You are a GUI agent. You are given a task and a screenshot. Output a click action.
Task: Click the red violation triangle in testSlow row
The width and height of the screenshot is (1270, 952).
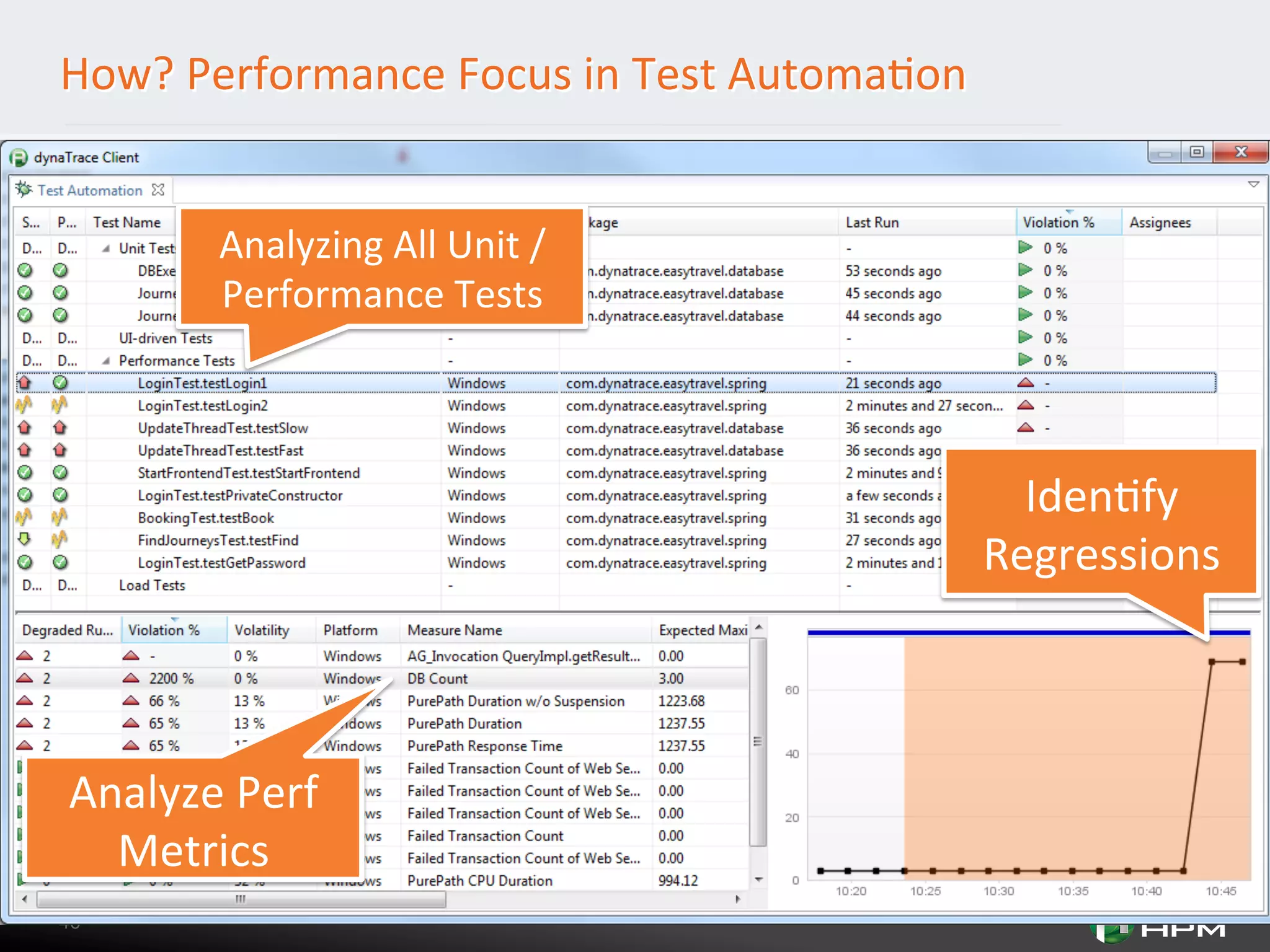point(1026,428)
